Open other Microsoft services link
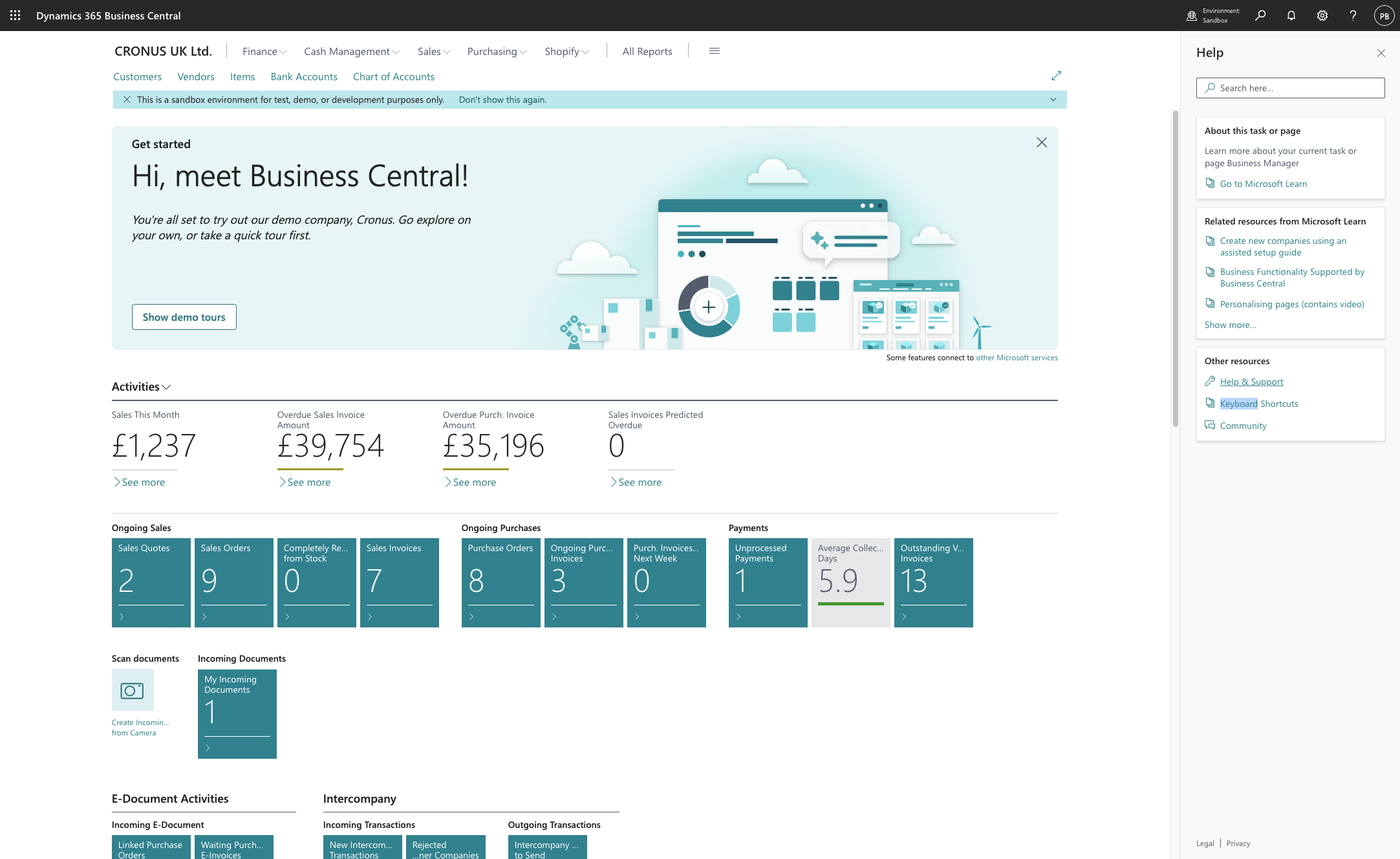The width and height of the screenshot is (1400, 859). tap(1017, 357)
